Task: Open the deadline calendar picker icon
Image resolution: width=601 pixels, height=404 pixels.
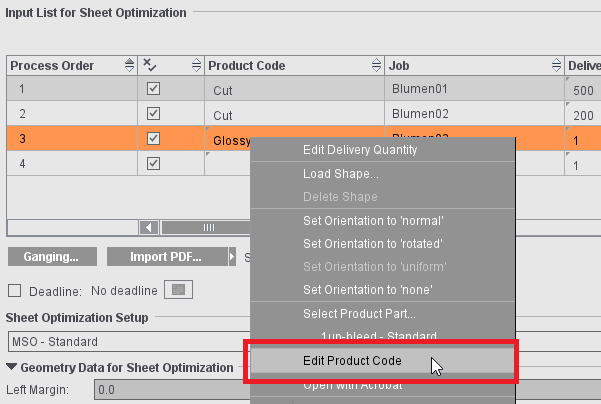Action: pos(178,291)
